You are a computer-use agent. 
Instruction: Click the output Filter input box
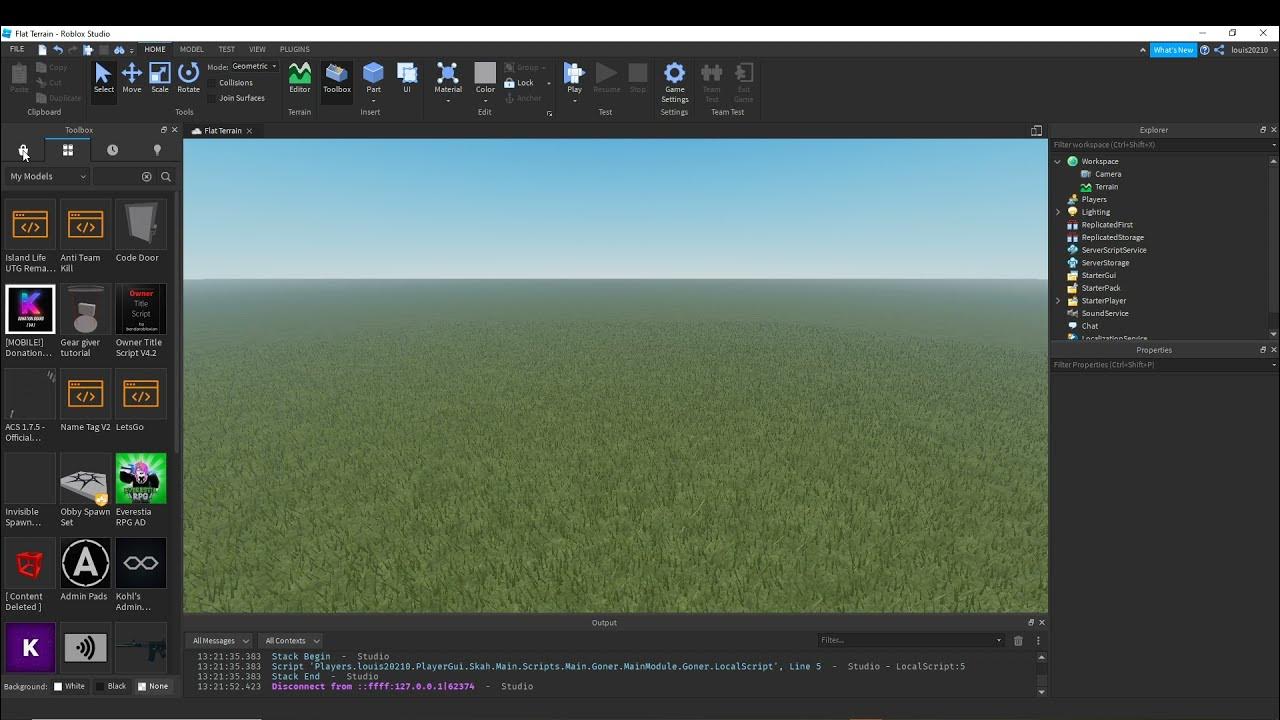pos(910,640)
